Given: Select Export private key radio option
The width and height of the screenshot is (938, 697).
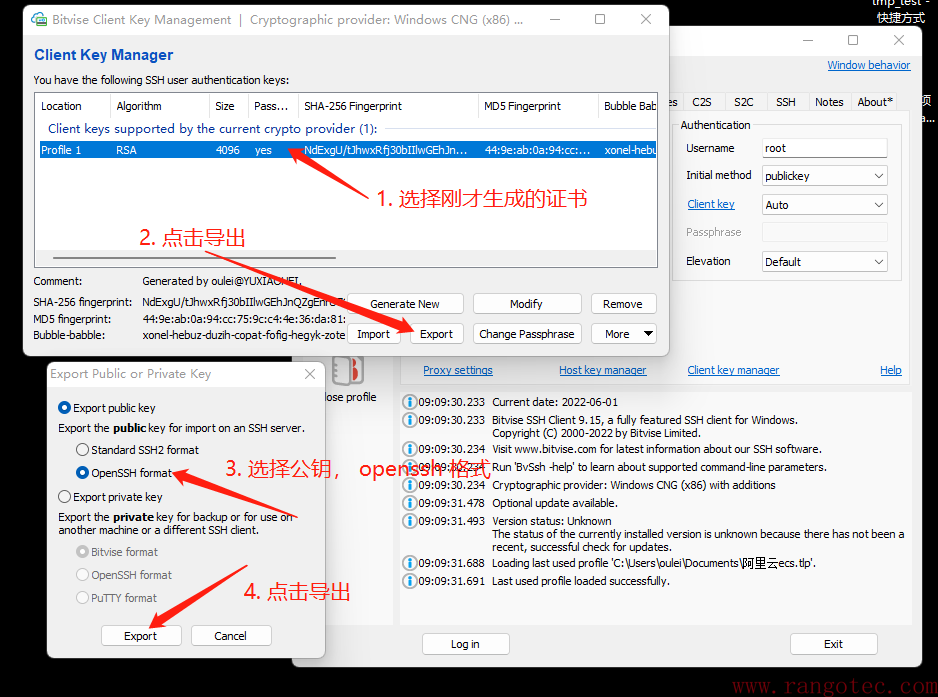Looking at the screenshot, I should tap(64, 497).
